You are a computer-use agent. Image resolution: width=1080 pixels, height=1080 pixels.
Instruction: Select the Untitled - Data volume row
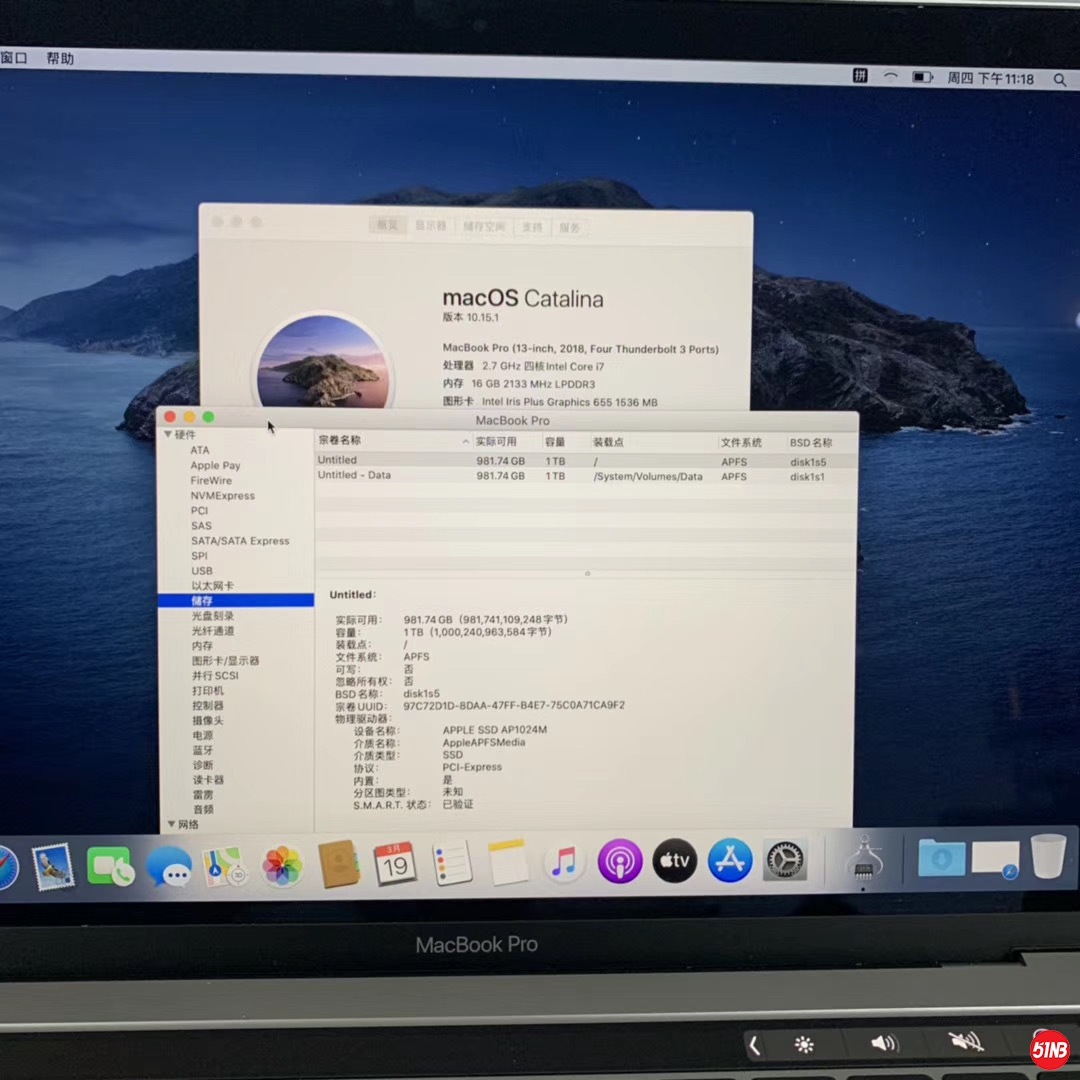354,476
